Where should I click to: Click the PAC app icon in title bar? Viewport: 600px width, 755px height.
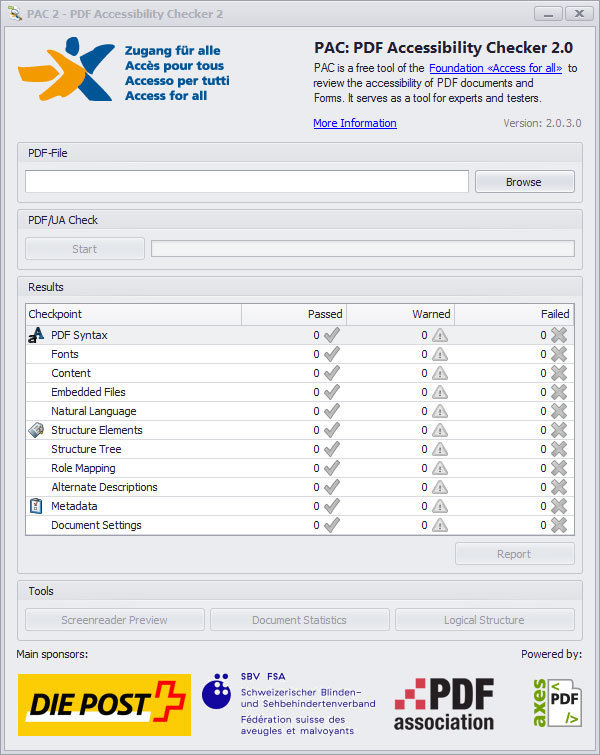pos(15,13)
